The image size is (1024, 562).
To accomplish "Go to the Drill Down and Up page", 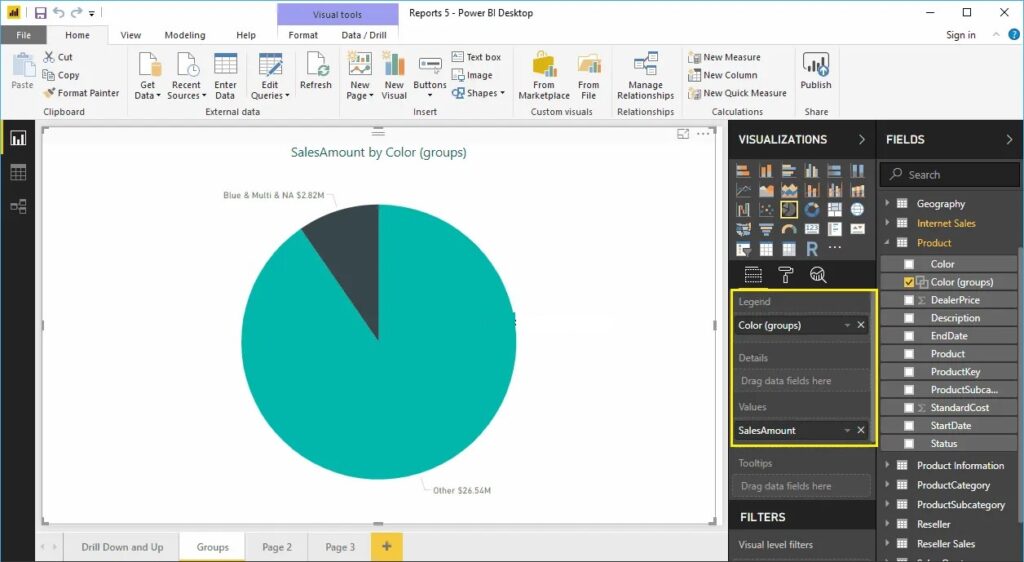I will point(122,547).
